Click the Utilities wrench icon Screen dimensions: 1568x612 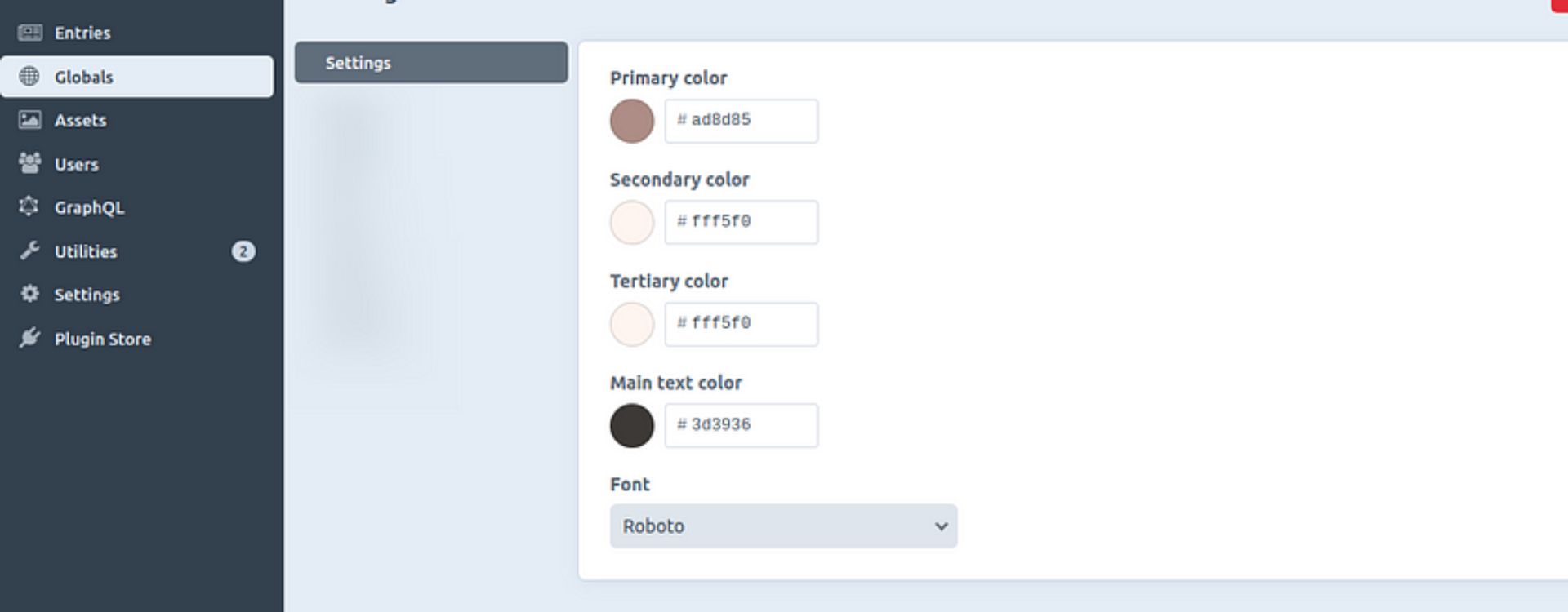point(30,251)
